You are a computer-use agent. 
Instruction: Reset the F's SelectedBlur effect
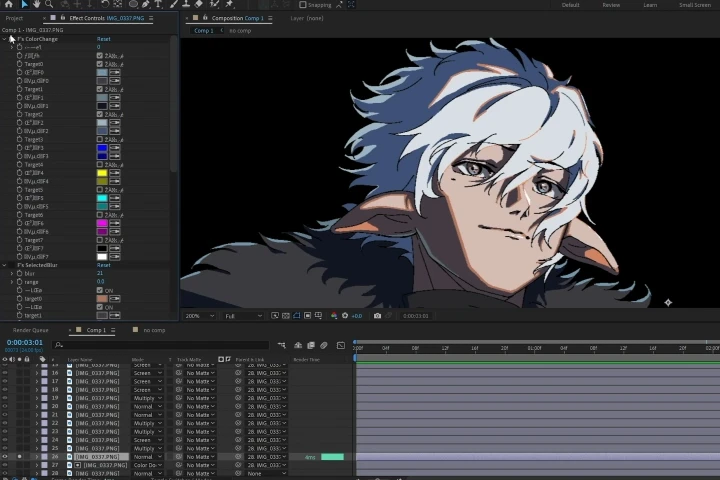click(103, 265)
